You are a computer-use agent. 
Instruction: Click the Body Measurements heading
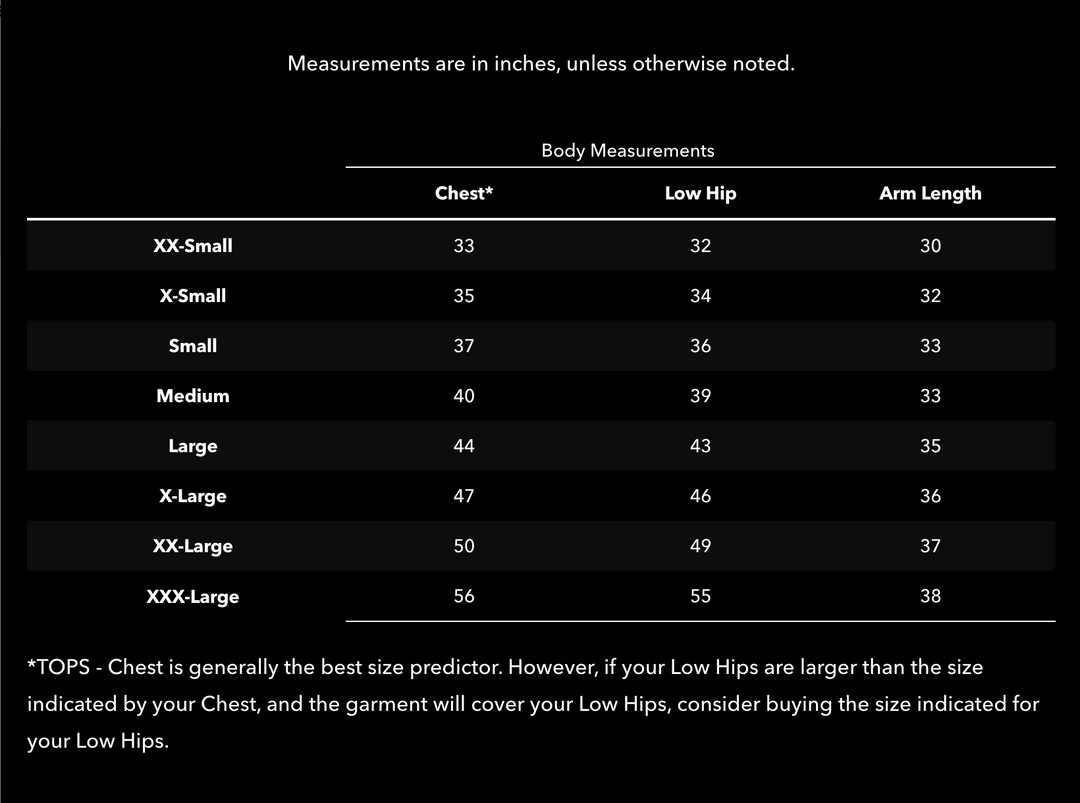(x=628, y=151)
